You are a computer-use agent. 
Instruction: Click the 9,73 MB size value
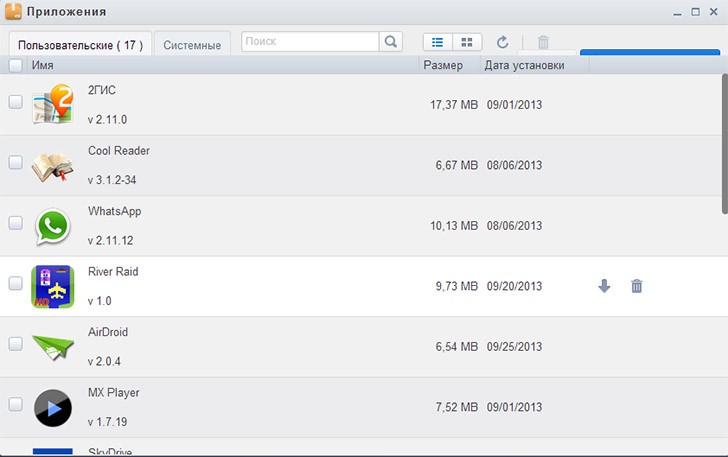point(456,286)
